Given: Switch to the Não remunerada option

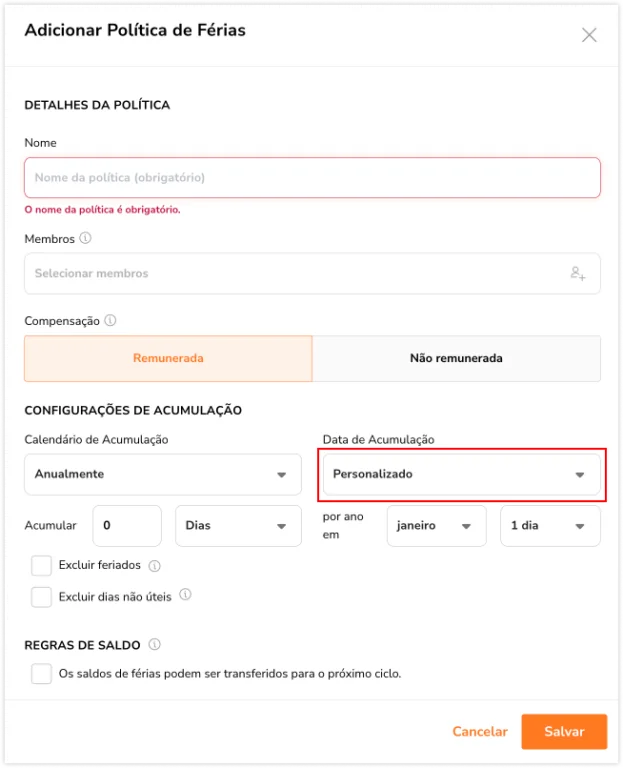Looking at the screenshot, I should tap(456, 358).
